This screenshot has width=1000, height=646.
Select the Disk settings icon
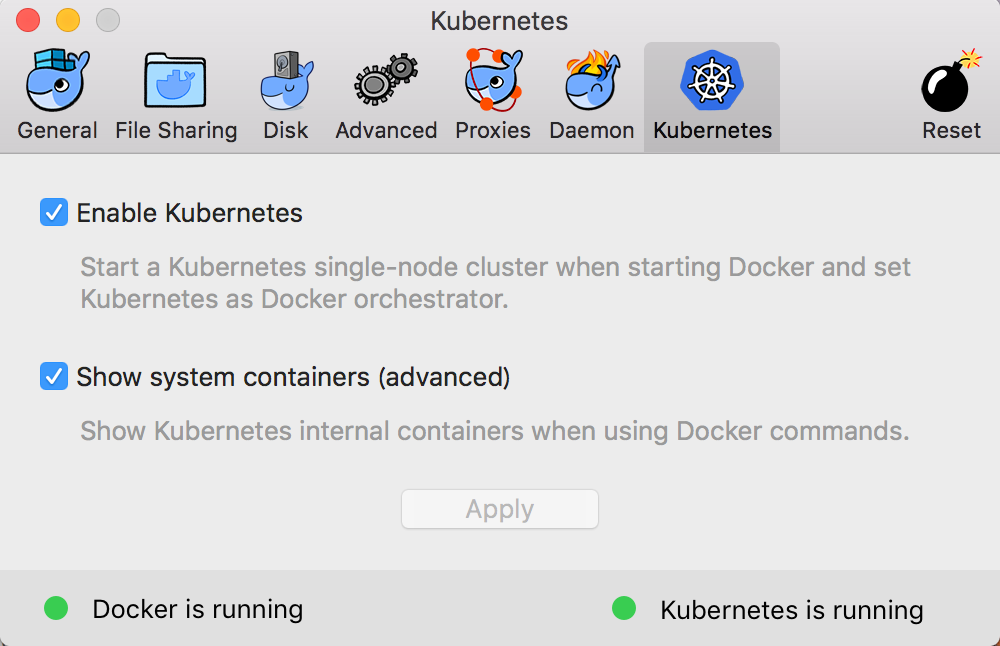click(286, 81)
